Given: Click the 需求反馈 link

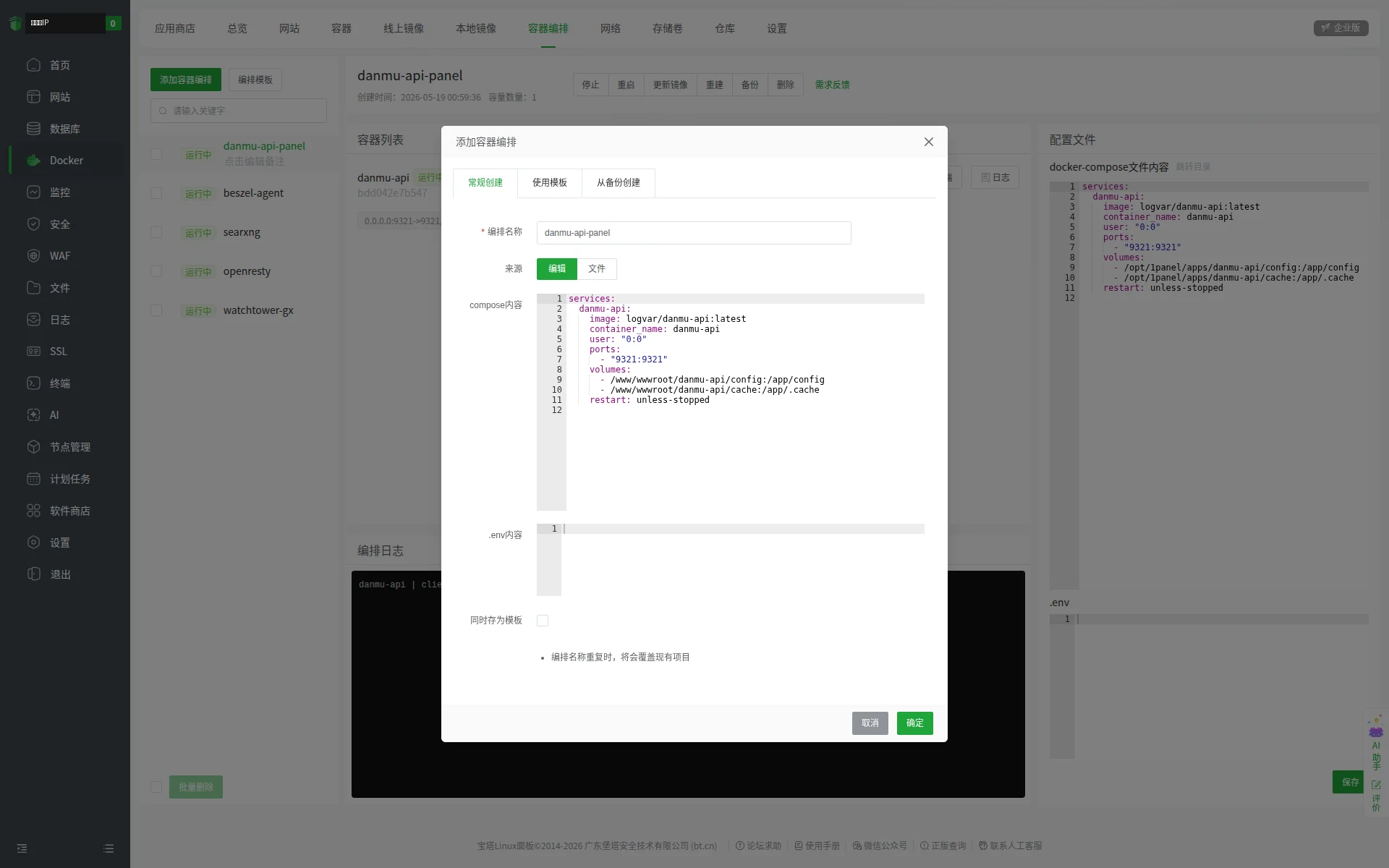Looking at the screenshot, I should pos(833,85).
